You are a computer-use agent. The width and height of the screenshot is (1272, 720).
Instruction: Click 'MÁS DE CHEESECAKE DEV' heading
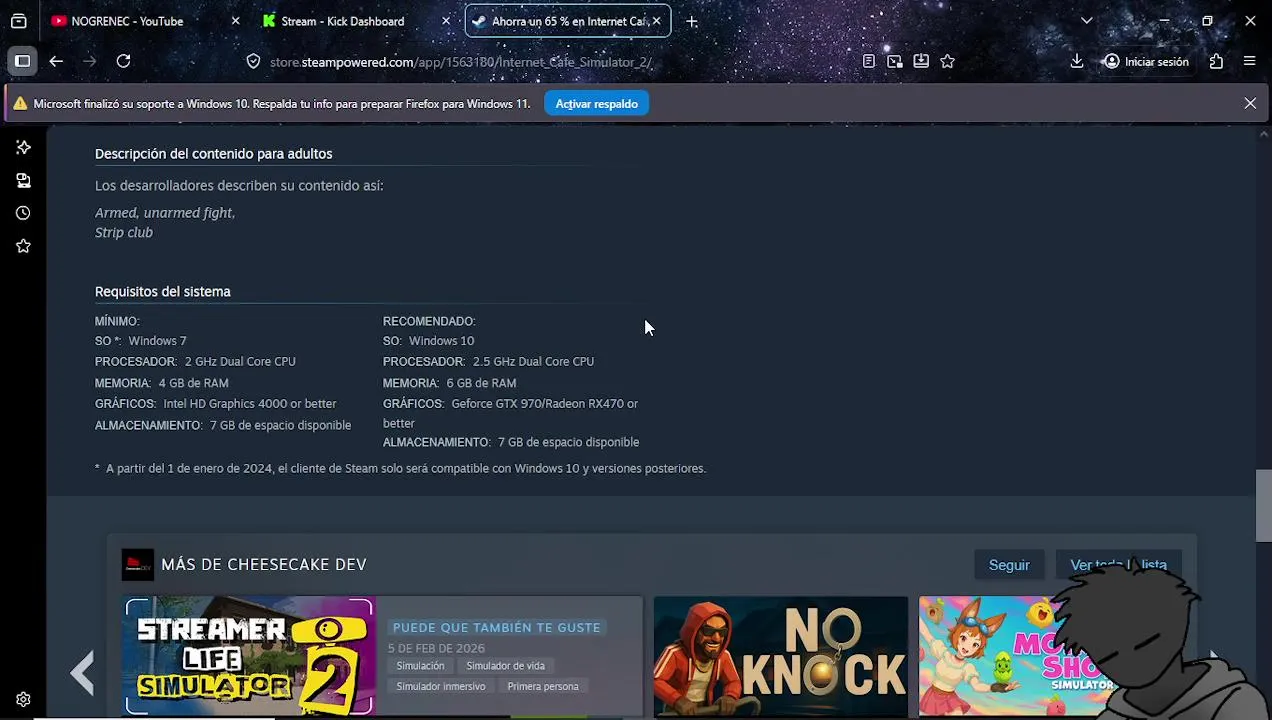[x=264, y=565]
